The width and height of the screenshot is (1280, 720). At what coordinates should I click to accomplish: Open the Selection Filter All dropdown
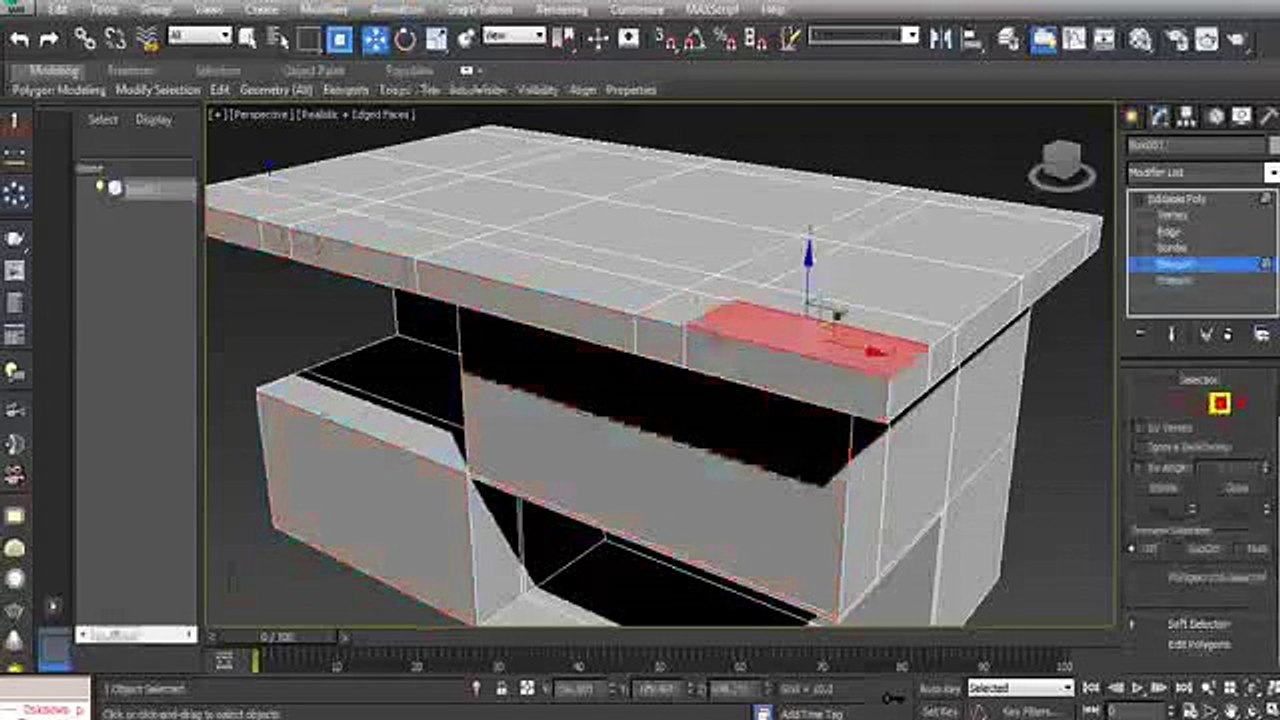(x=199, y=35)
